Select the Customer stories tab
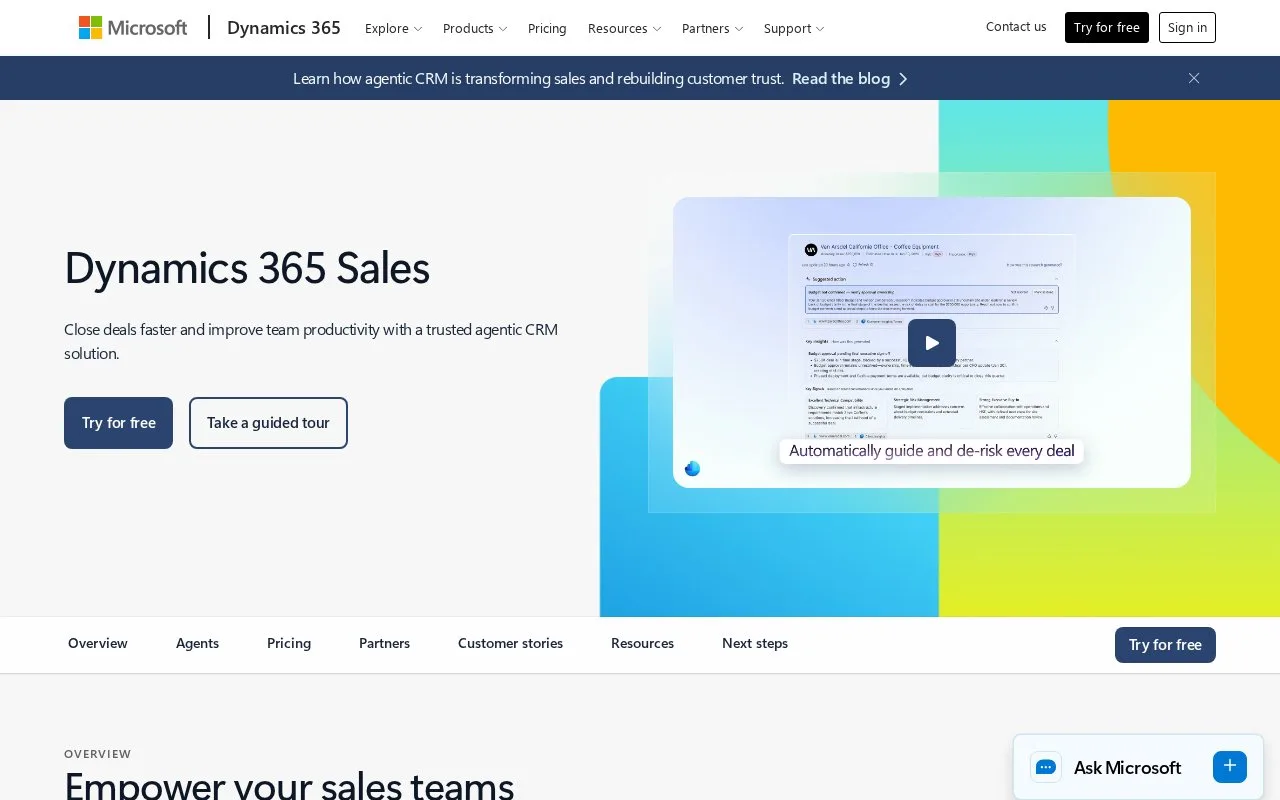Image resolution: width=1280 pixels, height=800 pixels. (510, 644)
